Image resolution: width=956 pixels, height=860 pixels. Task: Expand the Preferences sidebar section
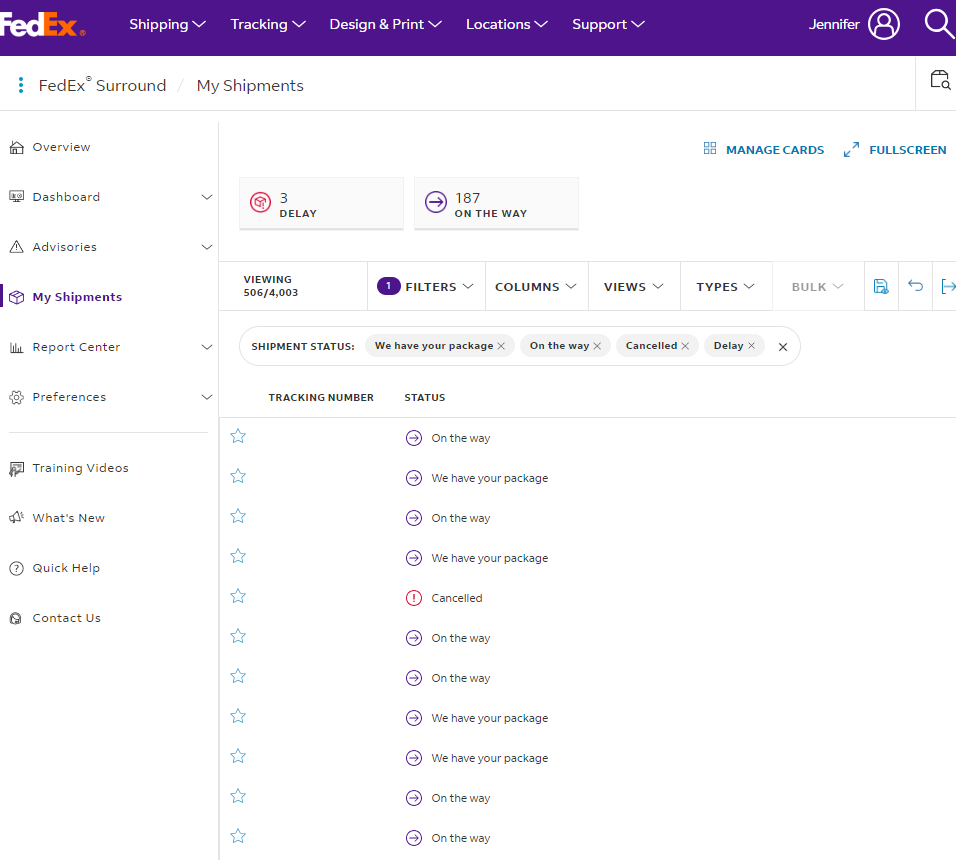207,397
